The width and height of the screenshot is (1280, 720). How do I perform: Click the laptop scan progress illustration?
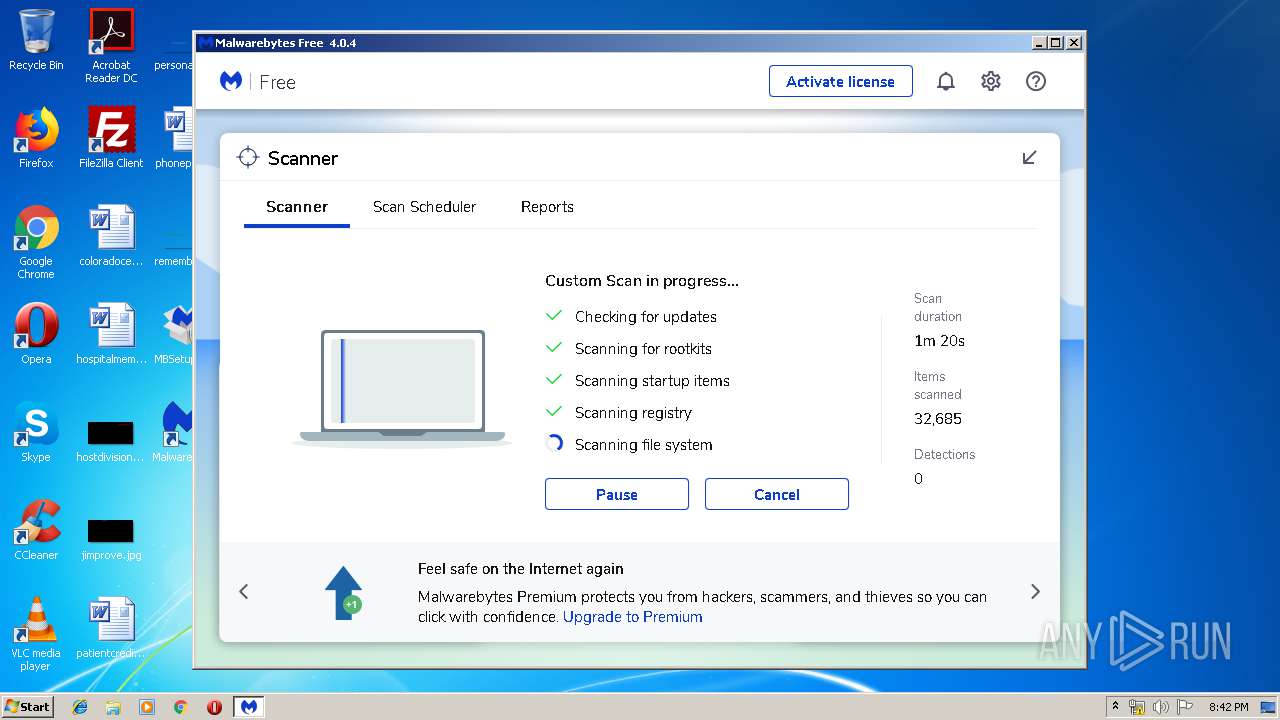pos(403,387)
